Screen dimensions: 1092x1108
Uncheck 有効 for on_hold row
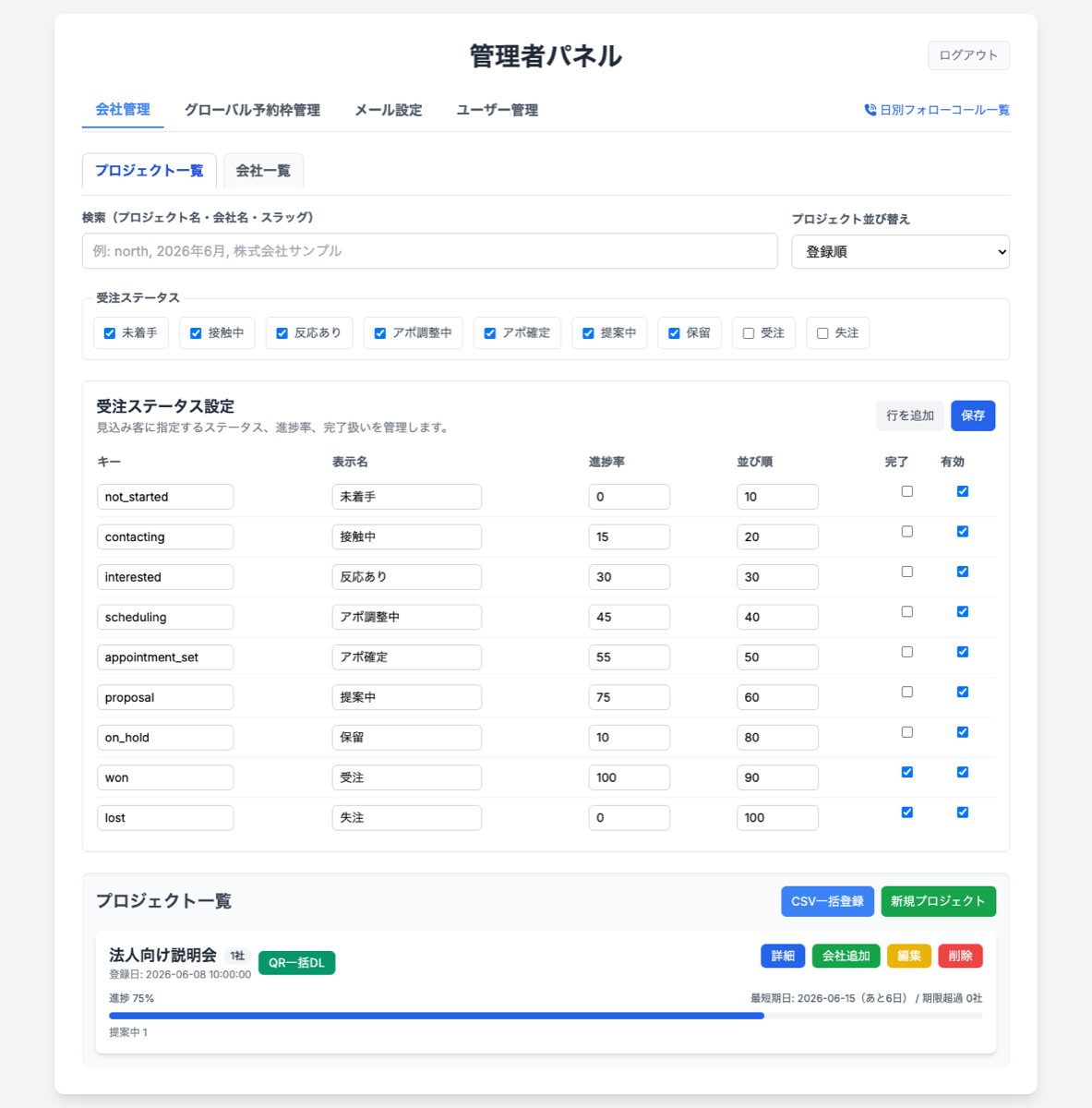(963, 732)
